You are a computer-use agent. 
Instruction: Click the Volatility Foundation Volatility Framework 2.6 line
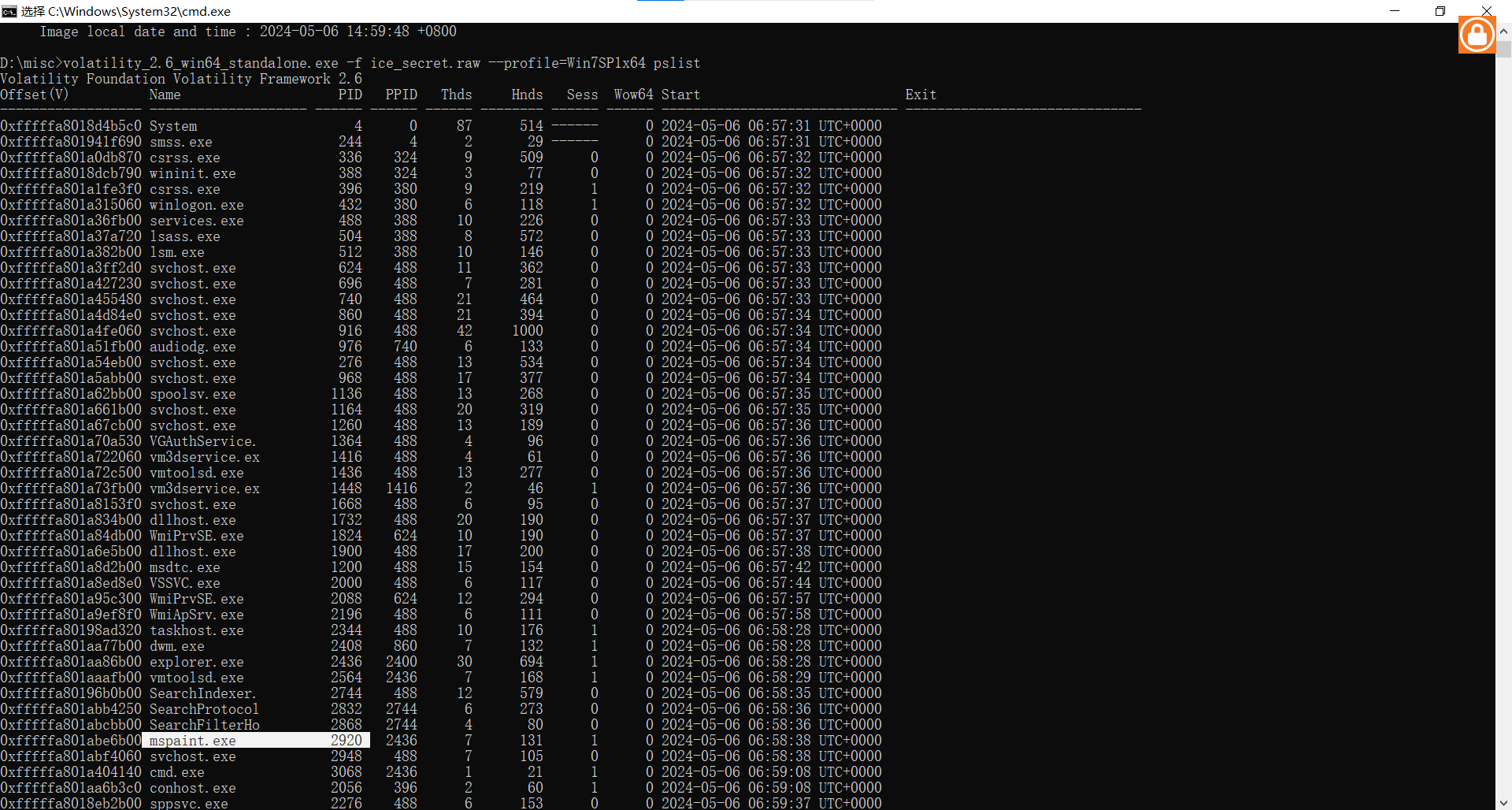[x=181, y=79]
